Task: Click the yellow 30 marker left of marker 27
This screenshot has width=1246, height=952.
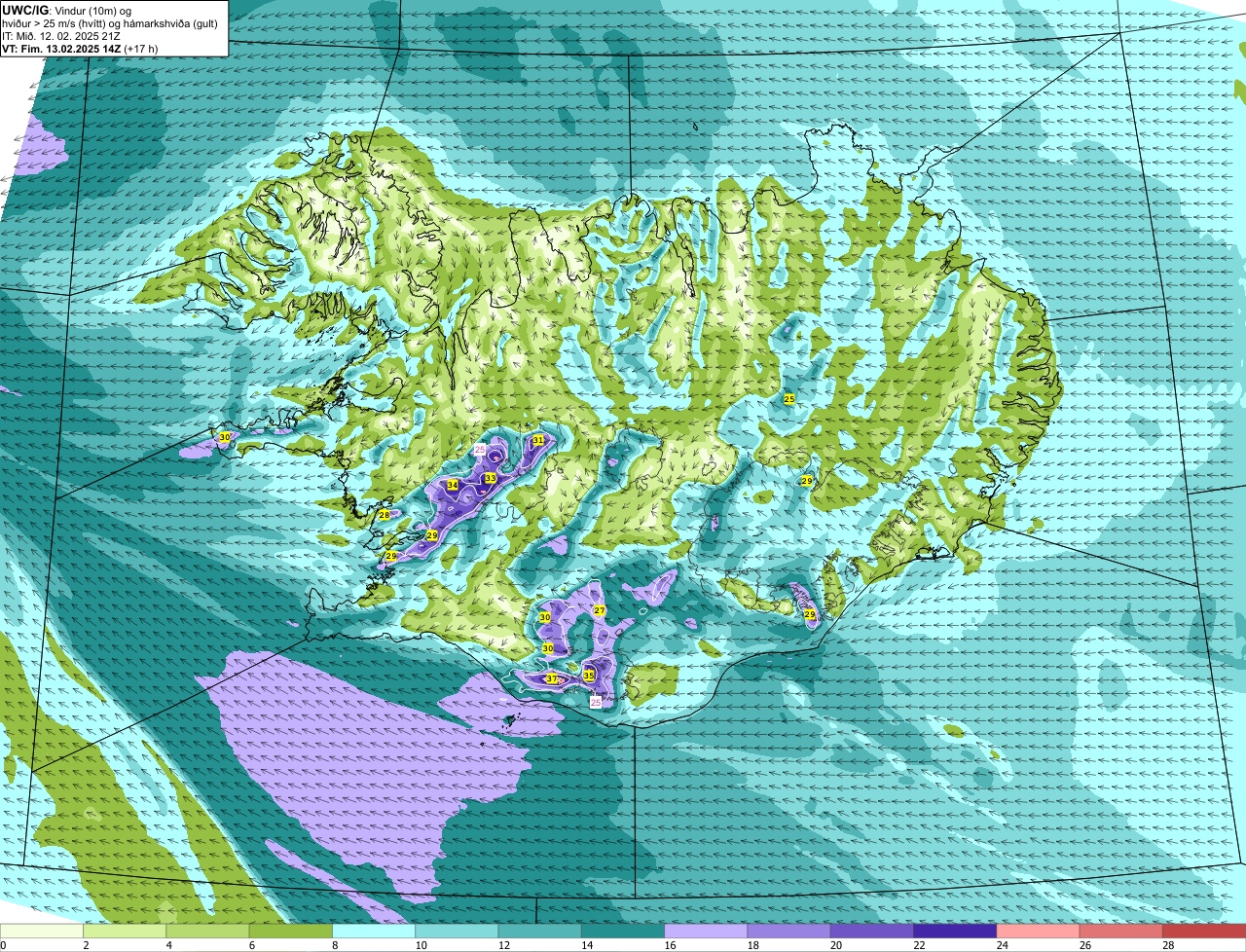Action: pyautogui.click(x=545, y=617)
